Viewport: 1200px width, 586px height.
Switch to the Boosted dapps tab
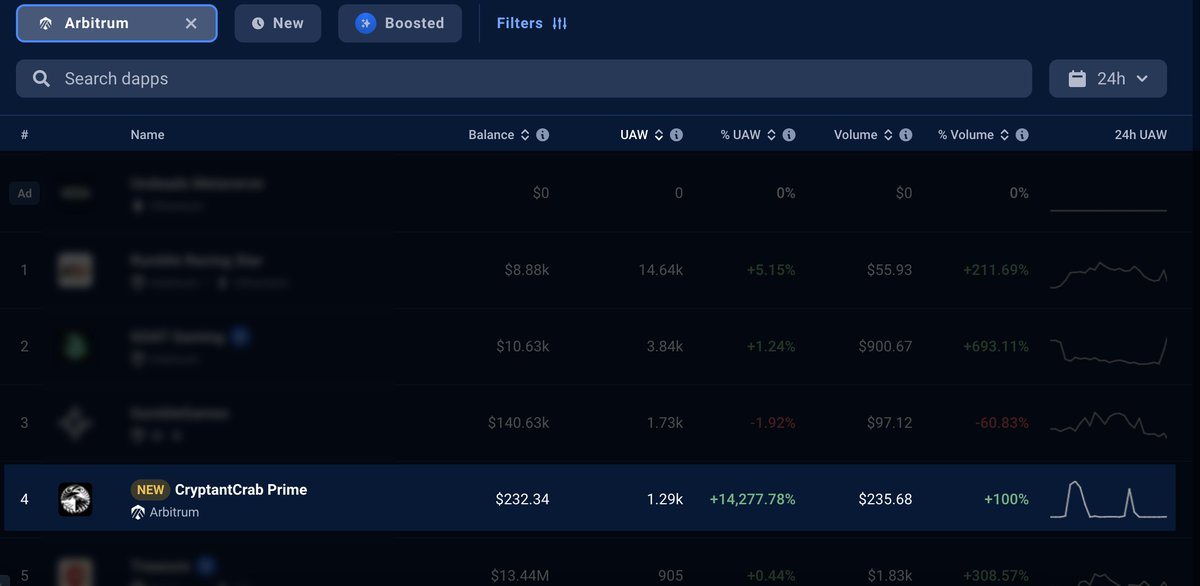click(399, 23)
